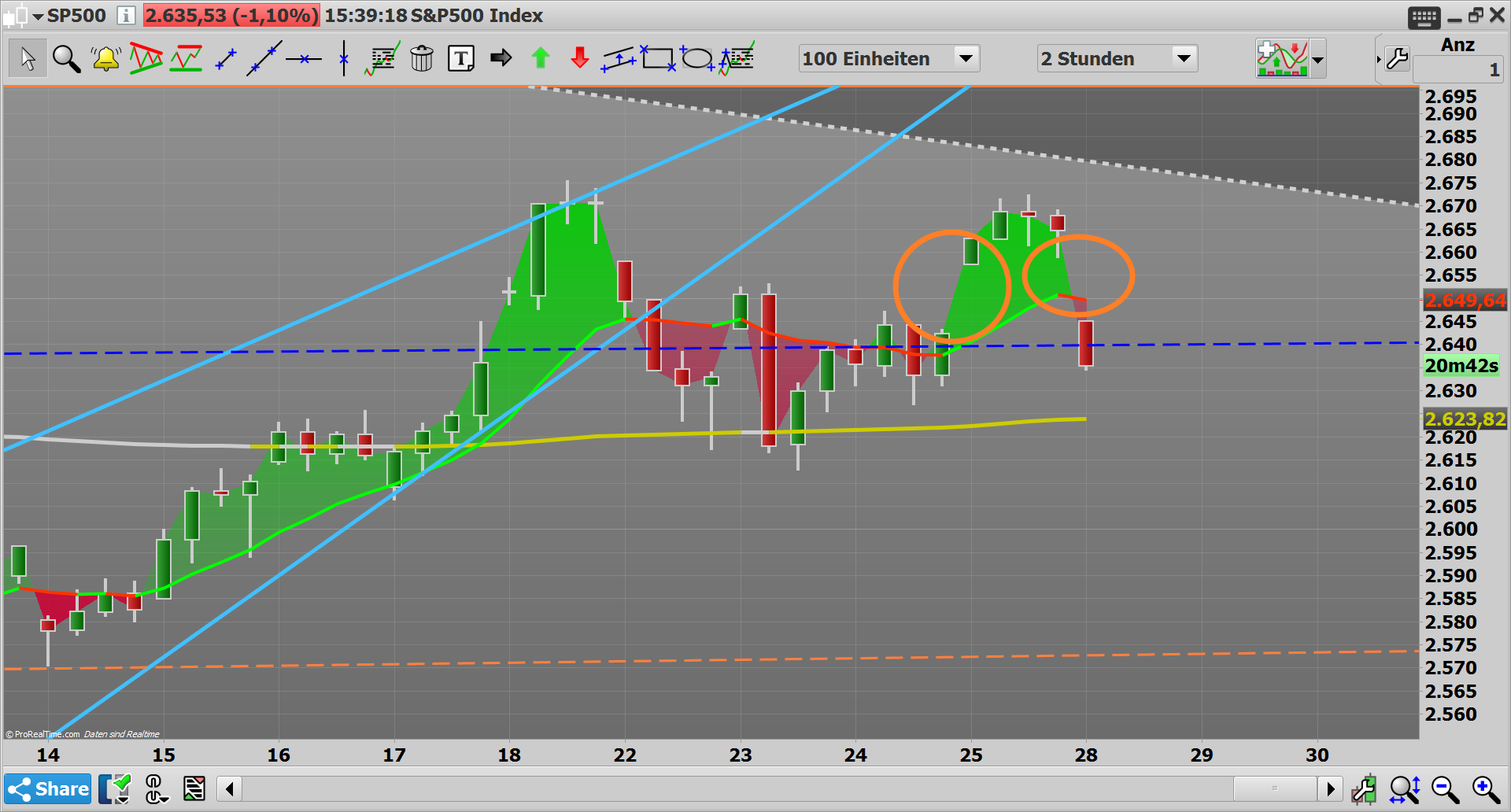The image size is (1511, 812).
Task: Select the rectangle drawing tool
Action: [x=659, y=57]
